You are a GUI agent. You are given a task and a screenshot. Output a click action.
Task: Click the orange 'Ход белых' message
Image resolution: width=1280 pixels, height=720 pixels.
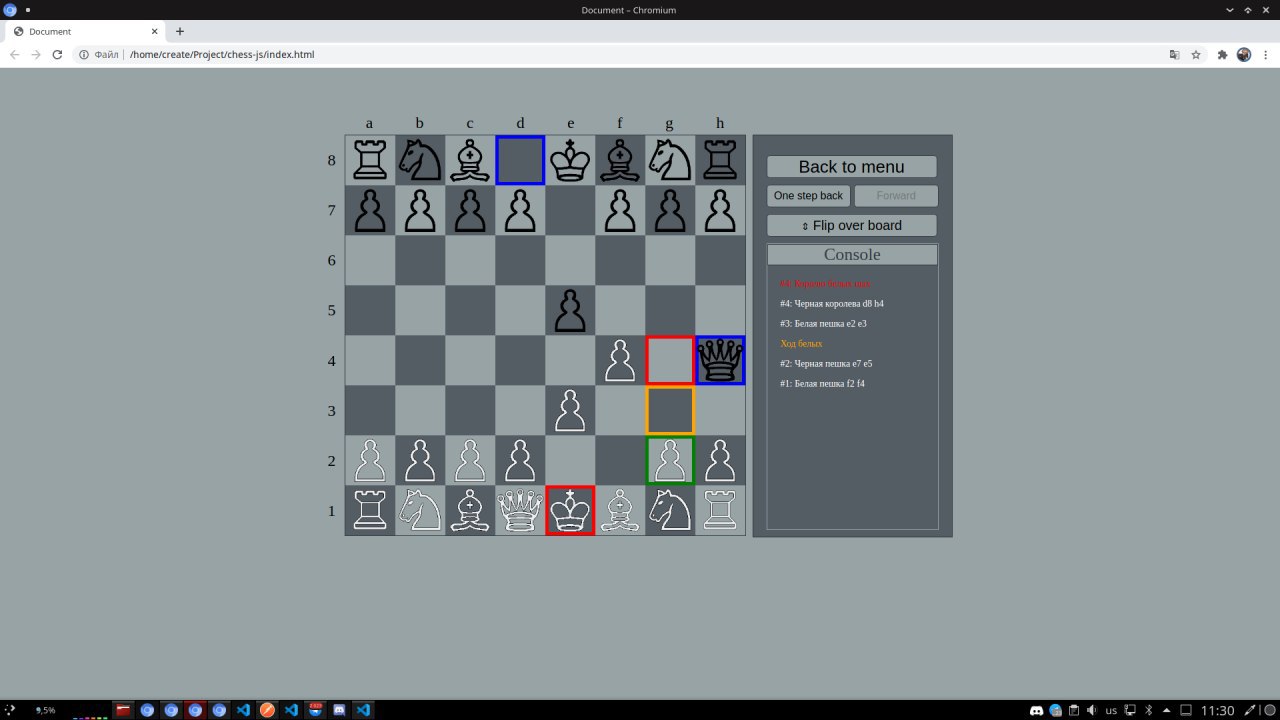tap(801, 343)
